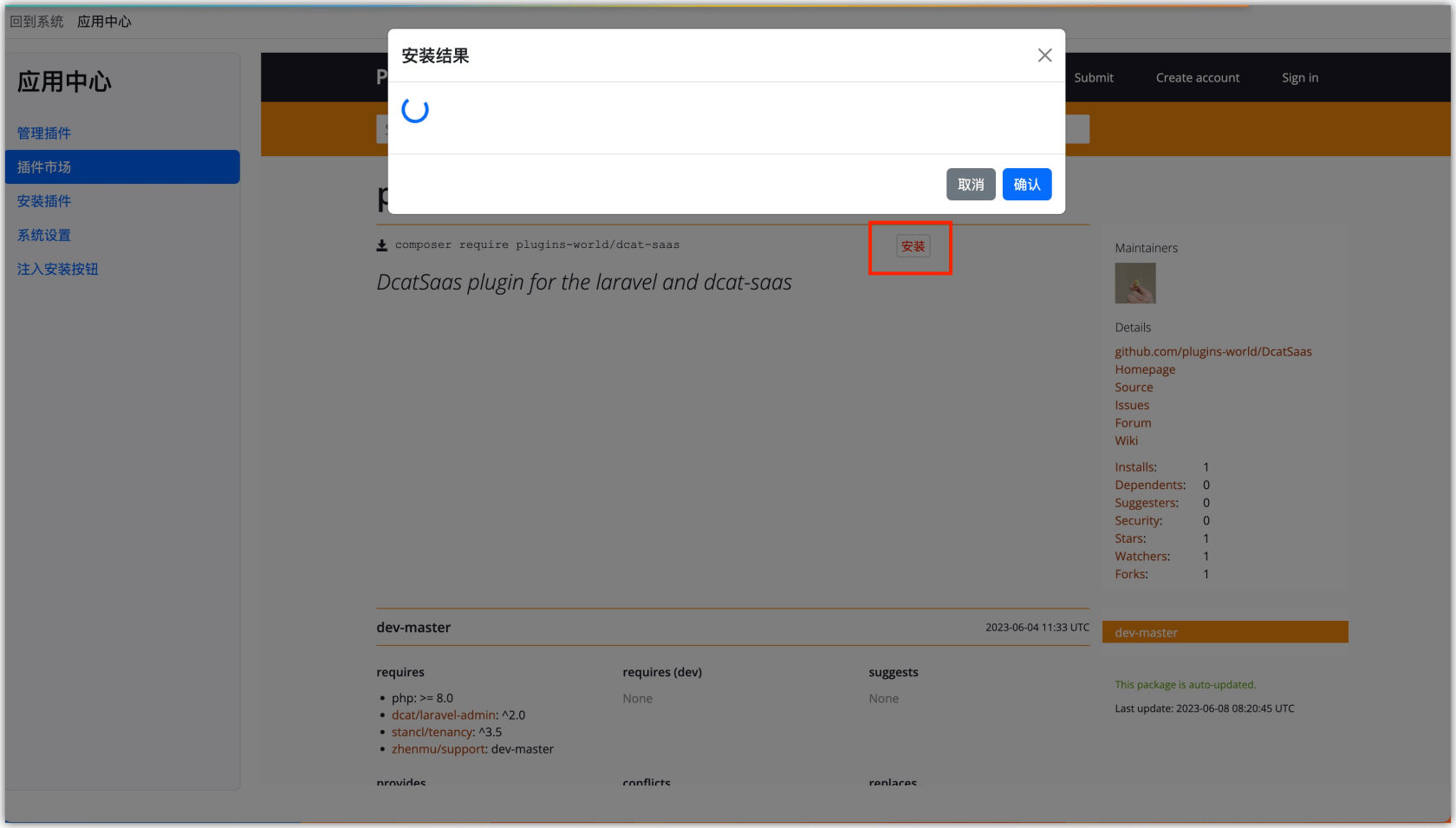1456x828 pixels.
Task: Click the Dependents stat link
Action: coord(1150,485)
